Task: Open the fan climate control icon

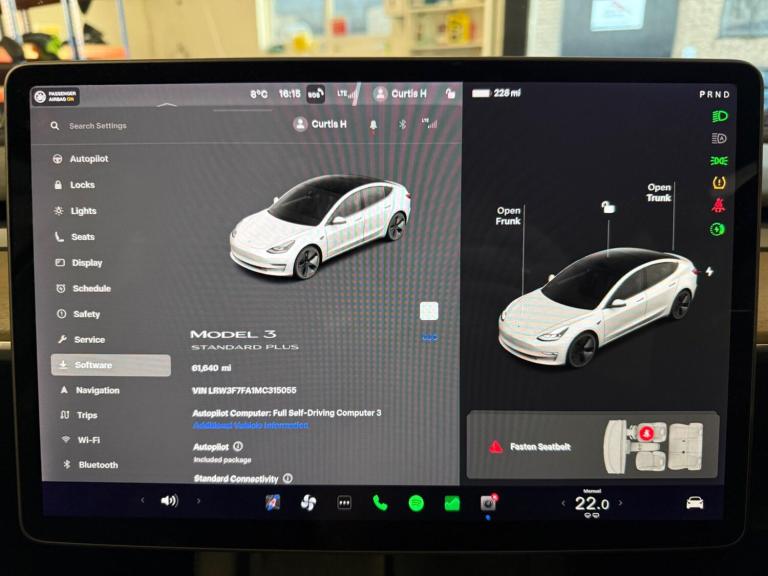Action: tap(308, 502)
